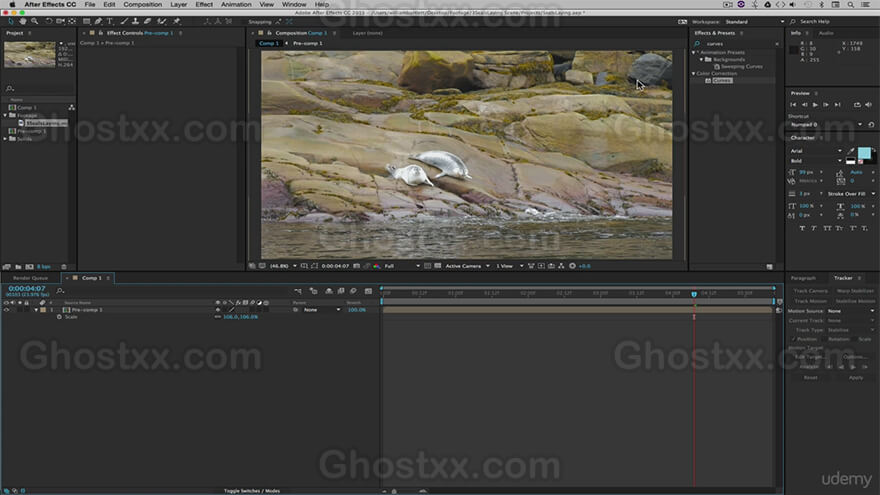This screenshot has height=495, width=880.
Task: Select the Clone Stamp tool
Action: (135, 21)
